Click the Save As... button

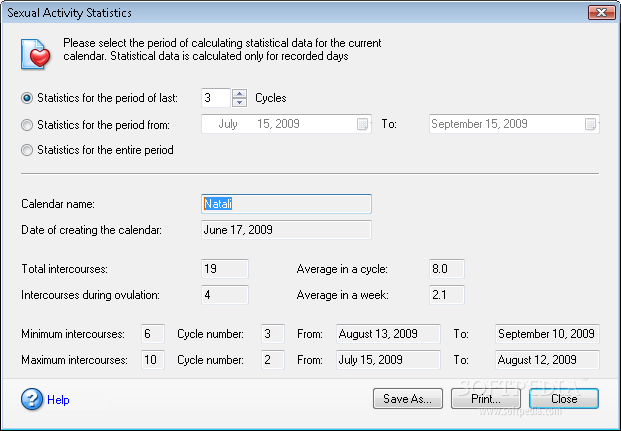click(x=408, y=399)
